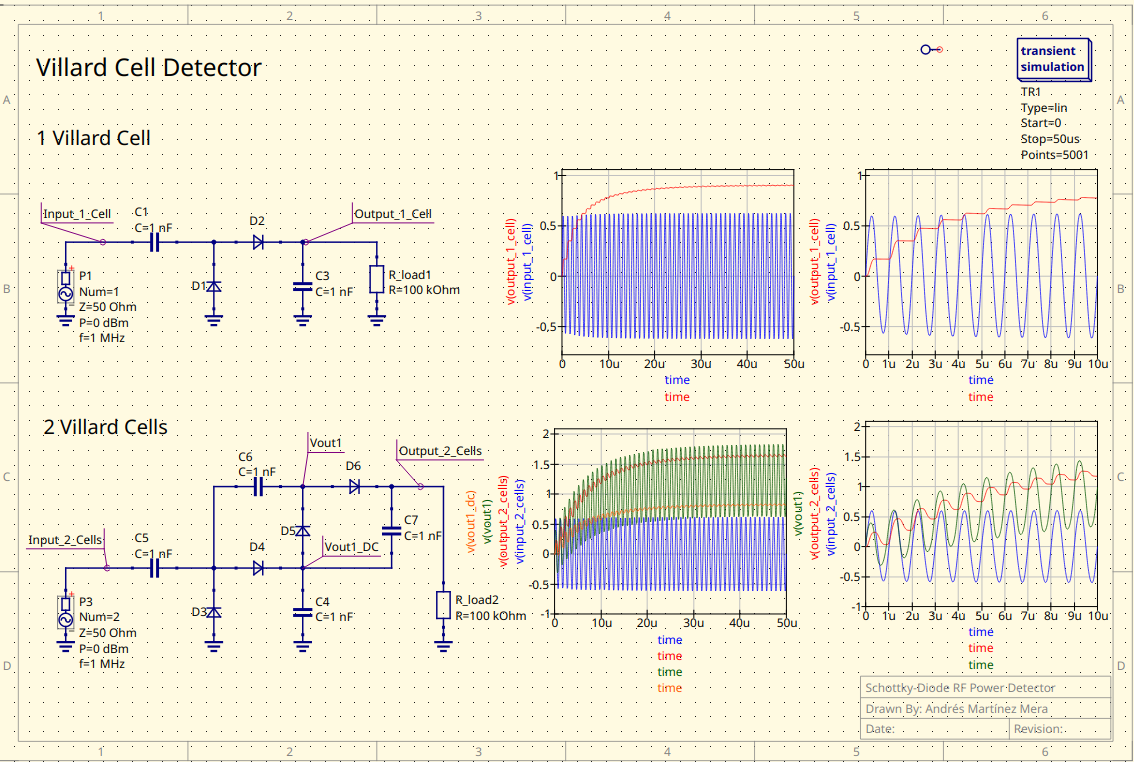Screen dimensions: 1134x762
Task: Click the Vout1_DC label
Action: click(x=348, y=546)
